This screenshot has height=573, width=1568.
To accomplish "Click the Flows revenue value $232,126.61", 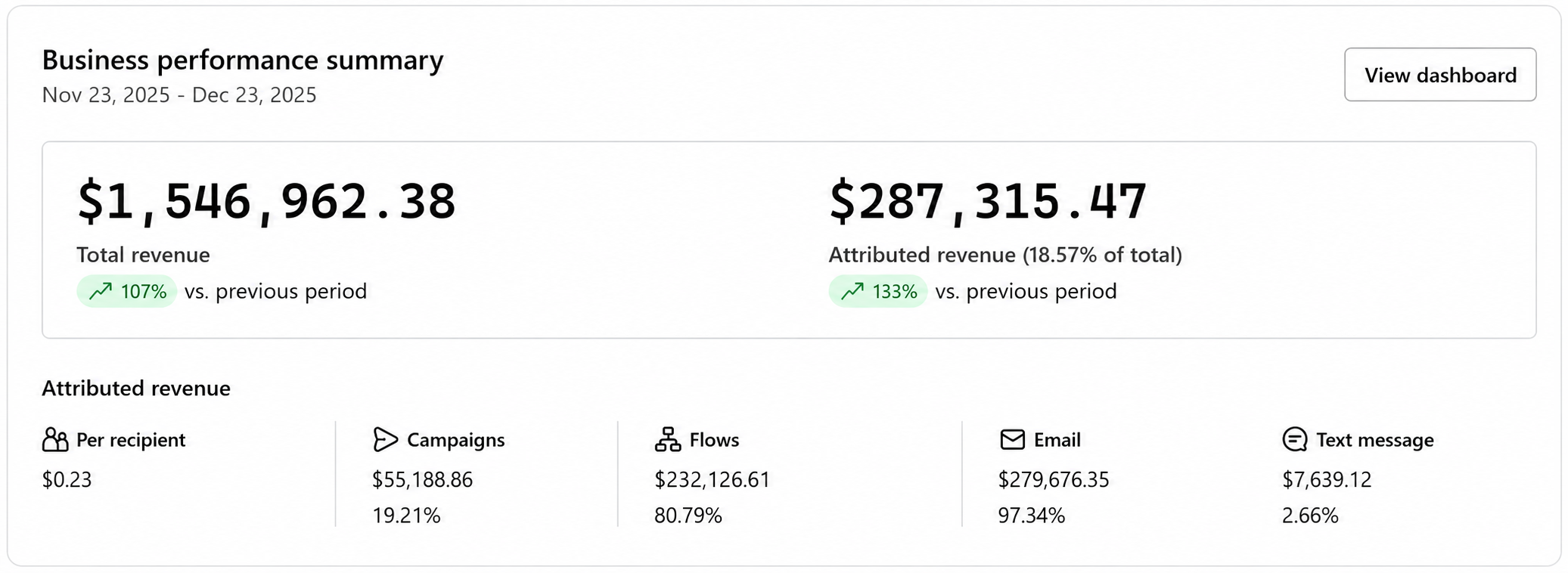I will tap(712, 480).
